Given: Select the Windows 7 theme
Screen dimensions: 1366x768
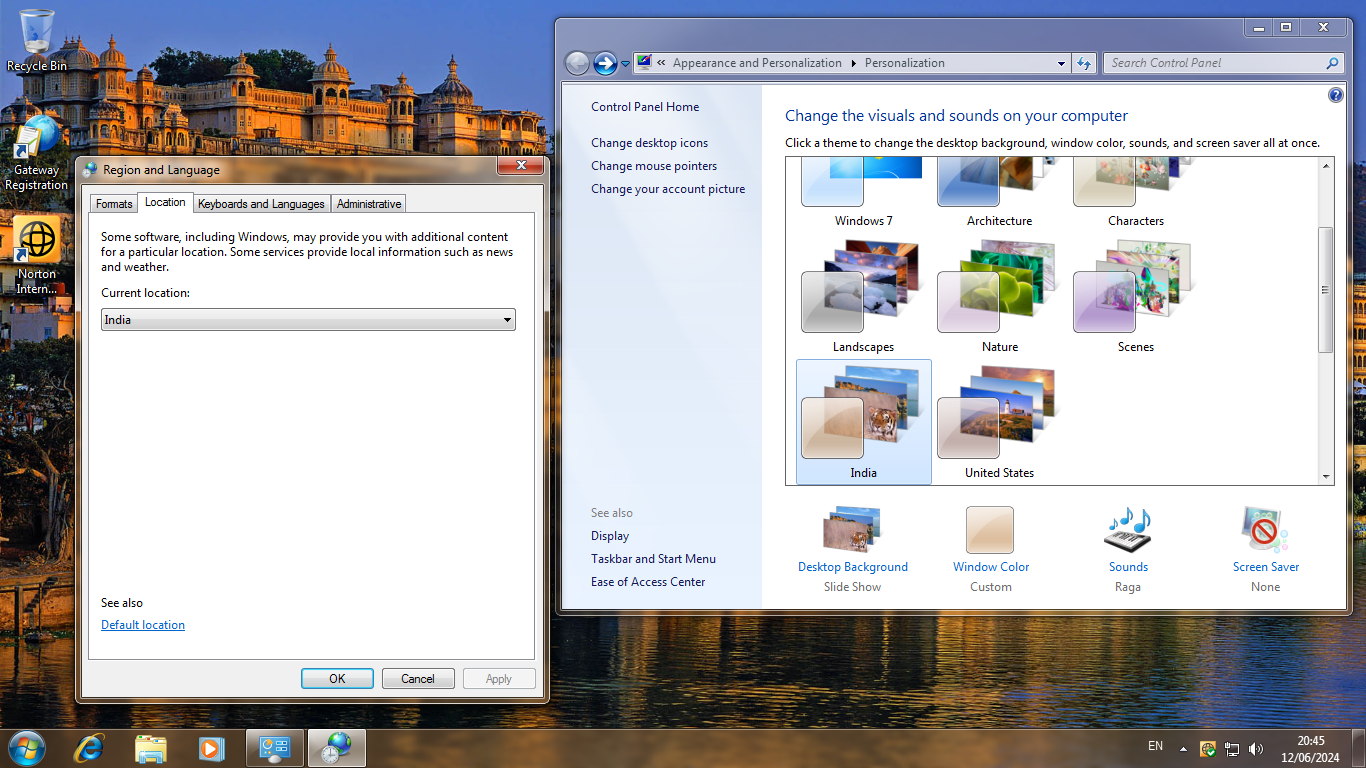Looking at the screenshot, I should [863, 192].
